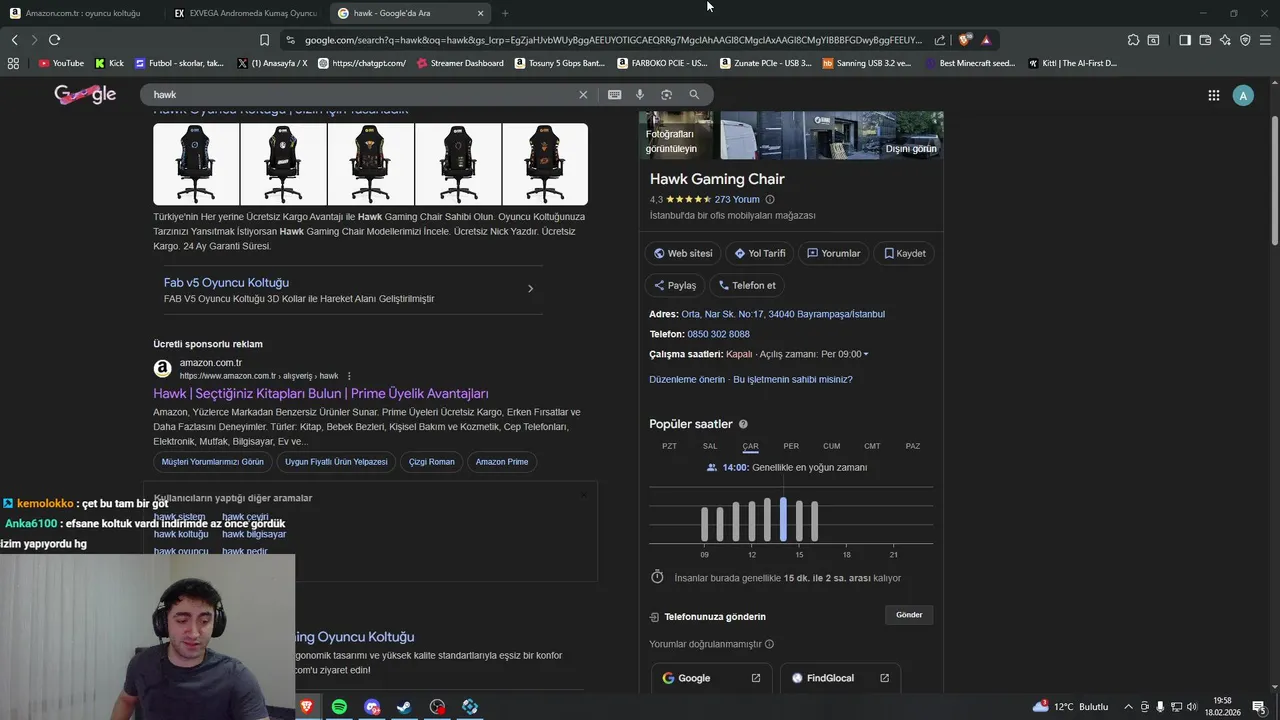Submit the search with the magnifier icon
Image resolution: width=1280 pixels, height=720 pixels.
pyautogui.click(x=694, y=94)
